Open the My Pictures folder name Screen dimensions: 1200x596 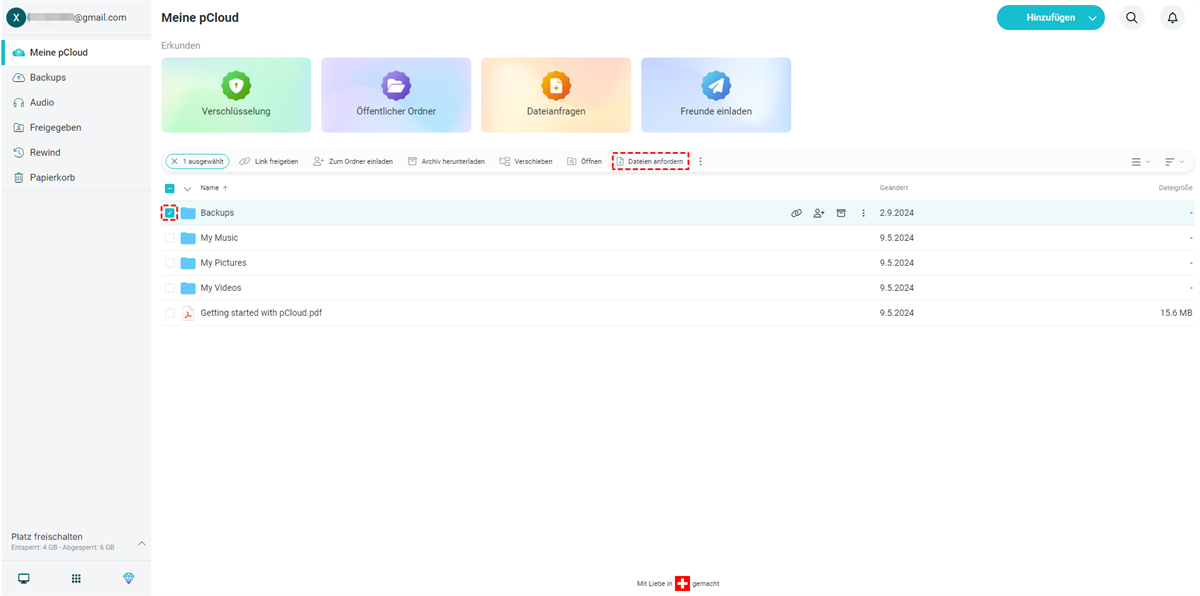(223, 263)
